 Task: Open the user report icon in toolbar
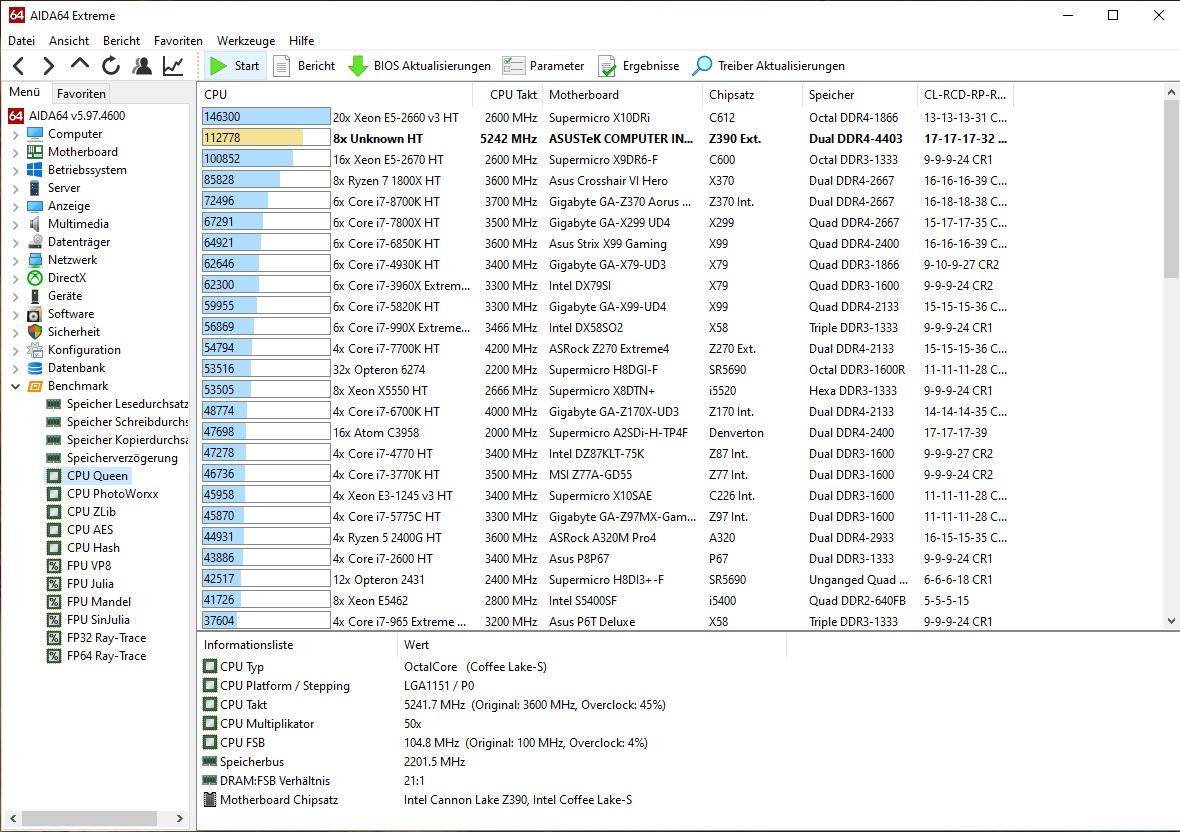pyautogui.click(x=141, y=66)
